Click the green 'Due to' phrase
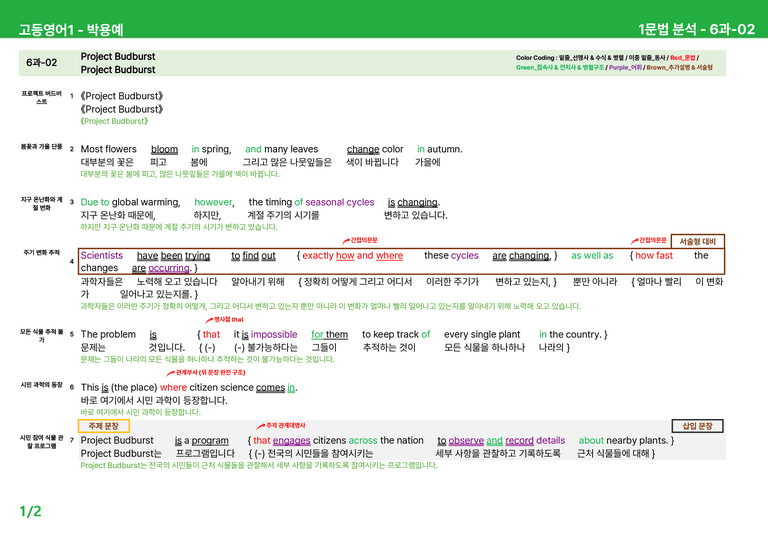The width and height of the screenshot is (768, 543). (x=95, y=202)
